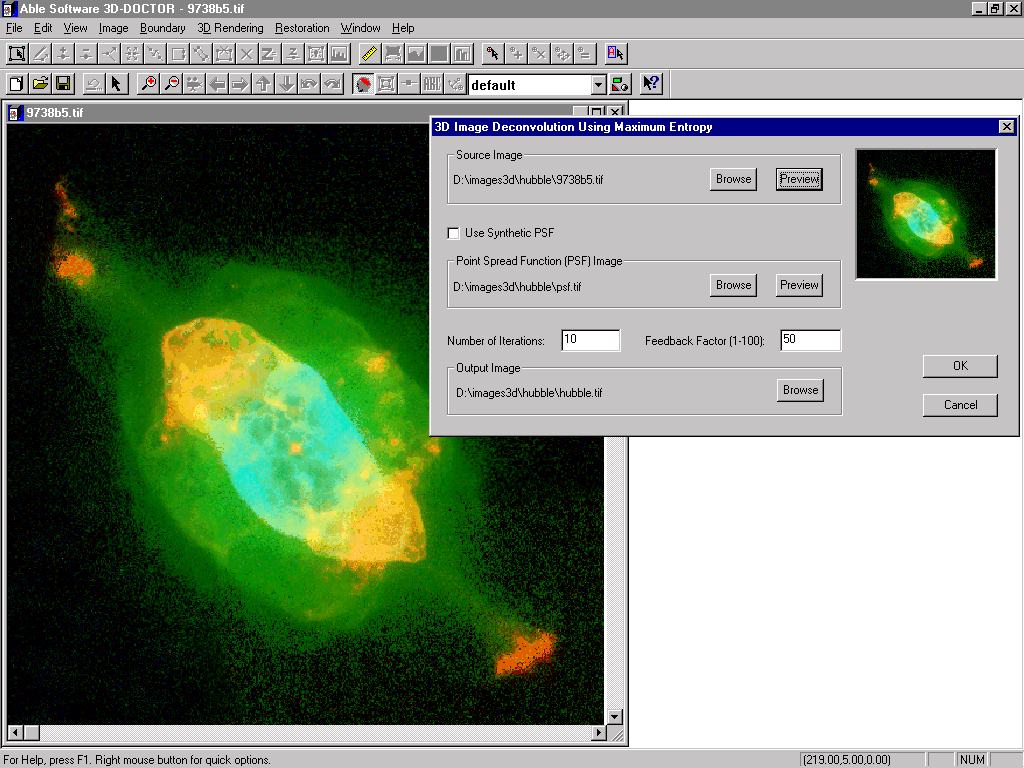Click the red-dot point picker arrow
This screenshot has width=1024, height=768.
[x=492, y=54]
